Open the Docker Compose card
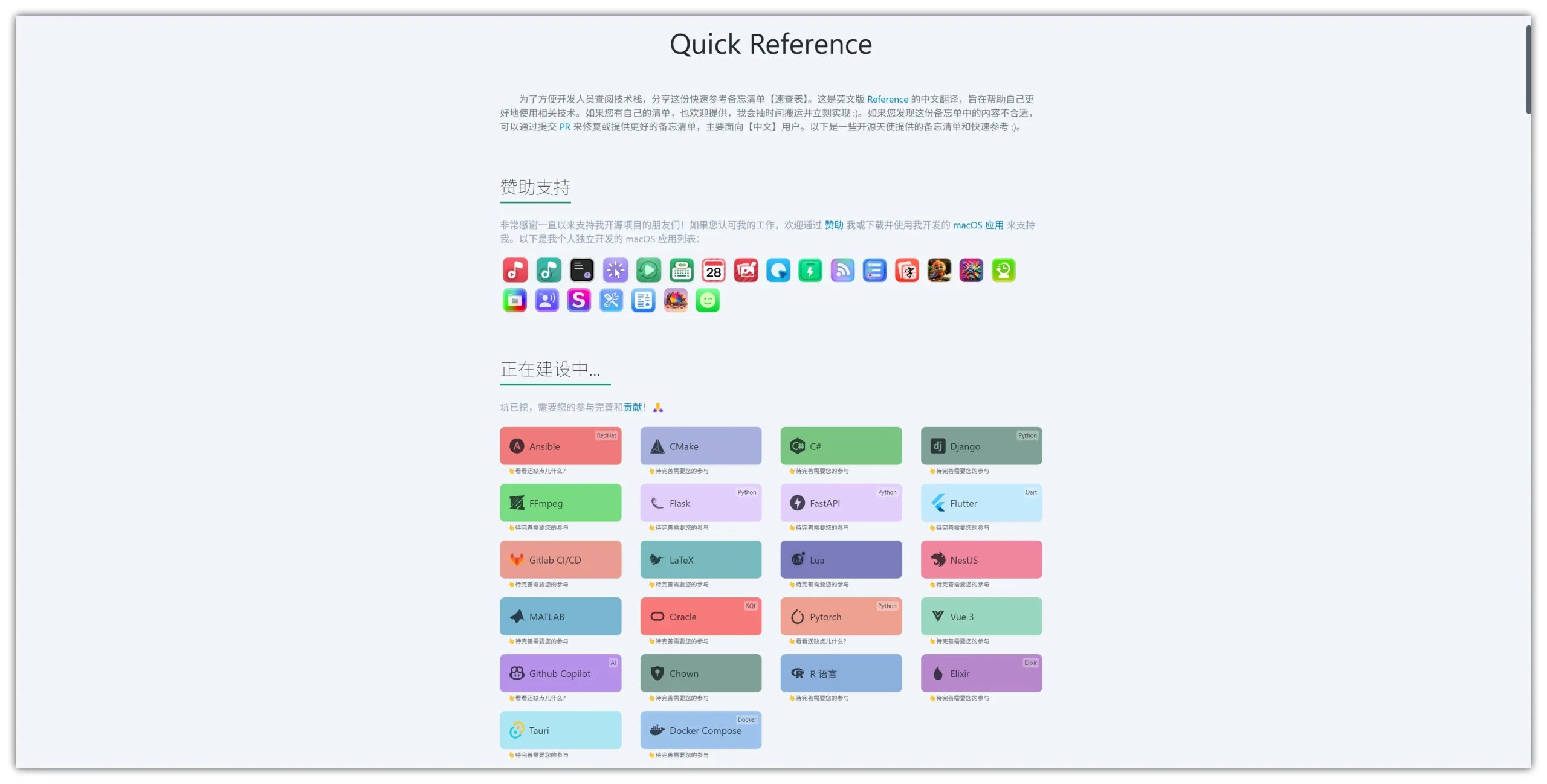The height and width of the screenshot is (784, 1547). tap(700, 730)
